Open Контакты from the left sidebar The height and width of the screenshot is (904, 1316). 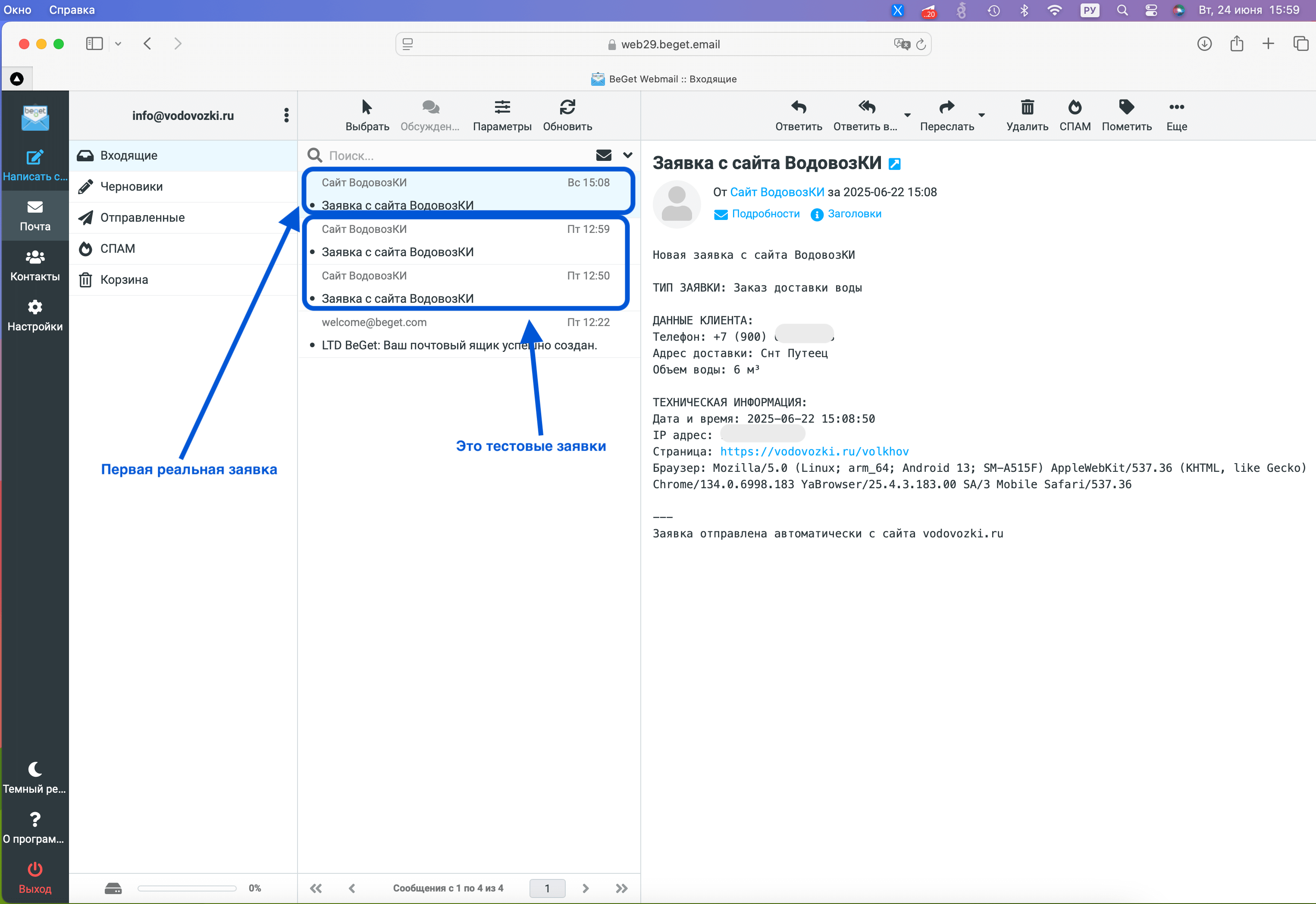pyautogui.click(x=34, y=265)
